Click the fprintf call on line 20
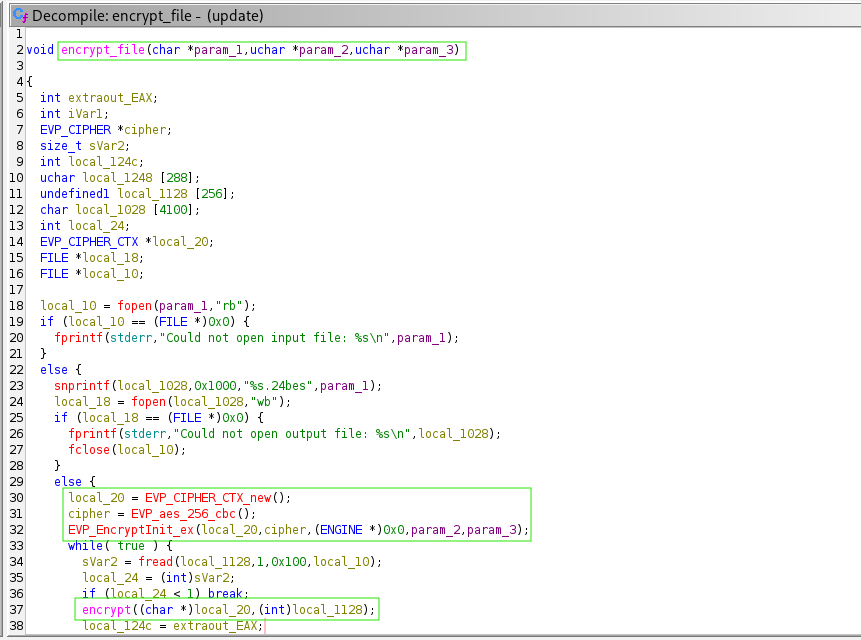Screen dimensions: 861x640 [79, 338]
